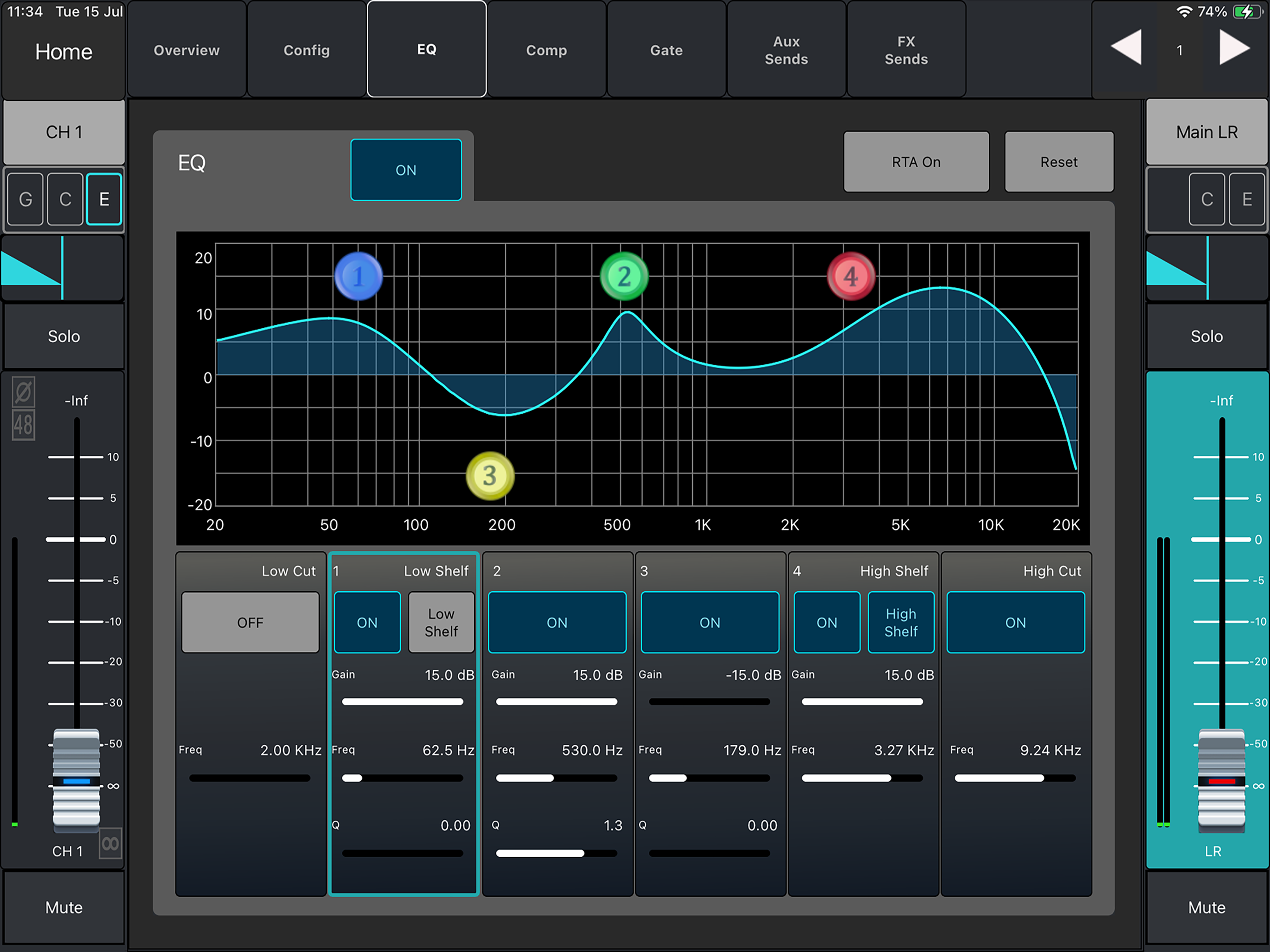Click the Main LR fader handle
Viewport: 1270px width, 952px height.
(1222, 781)
